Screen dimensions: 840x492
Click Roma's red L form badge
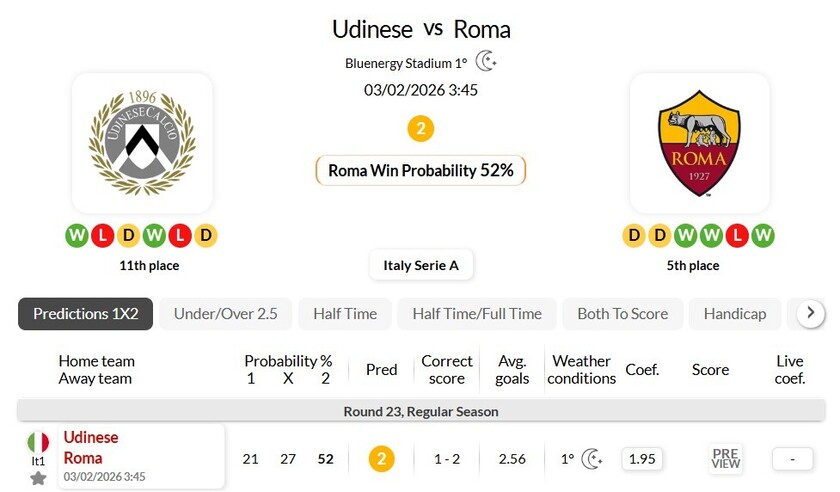(x=738, y=236)
